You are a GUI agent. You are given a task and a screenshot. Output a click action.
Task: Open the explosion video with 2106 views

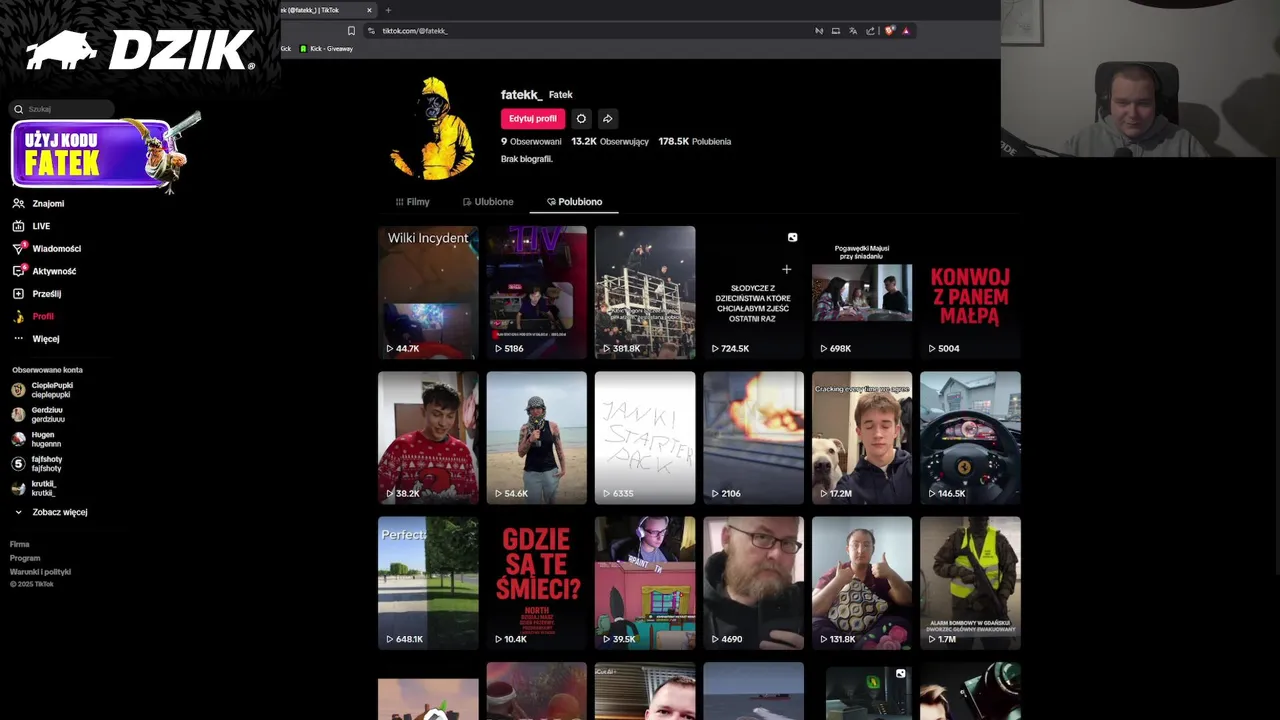(x=753, y=438)
